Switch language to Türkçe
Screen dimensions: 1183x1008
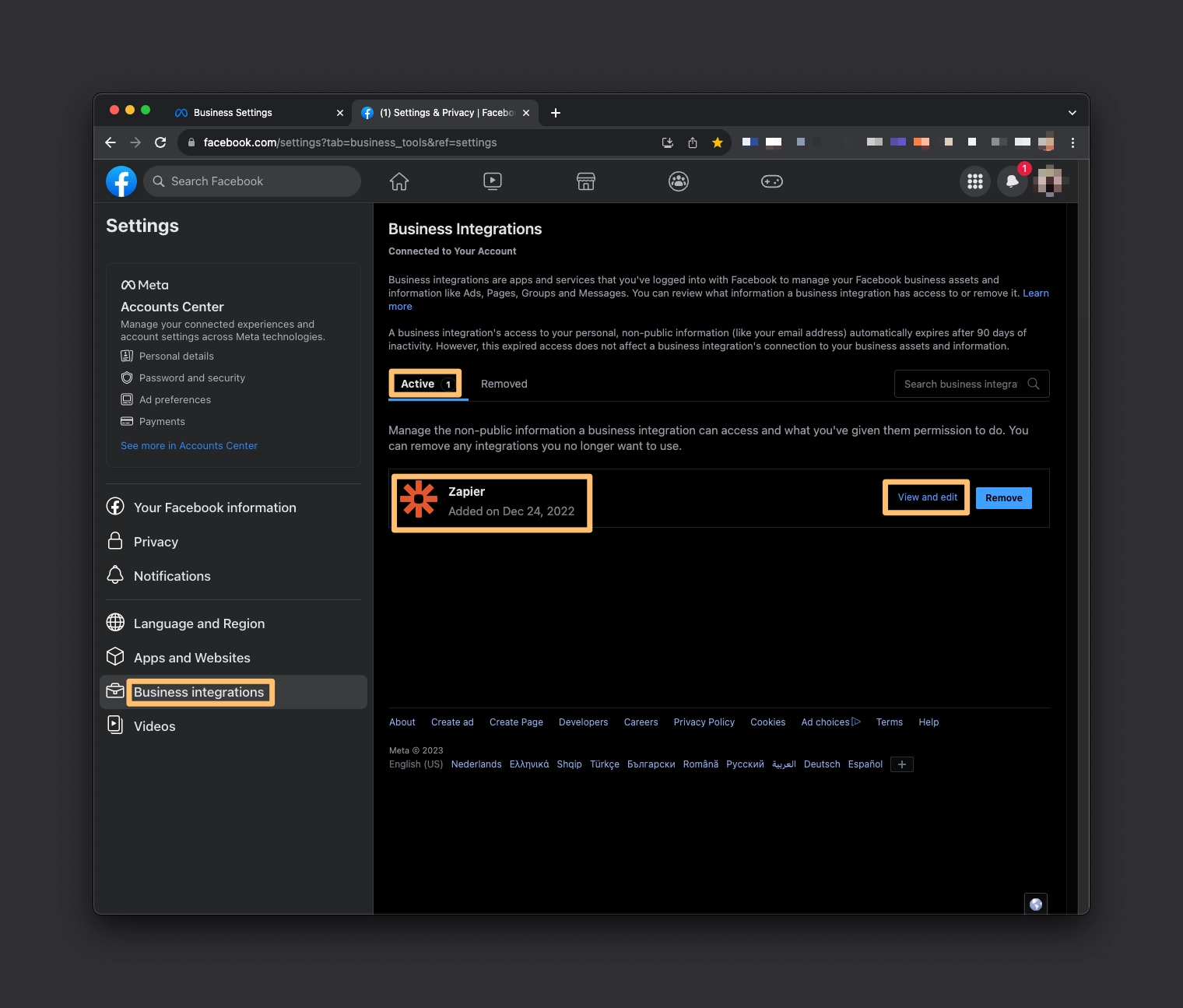click(605, 764)
